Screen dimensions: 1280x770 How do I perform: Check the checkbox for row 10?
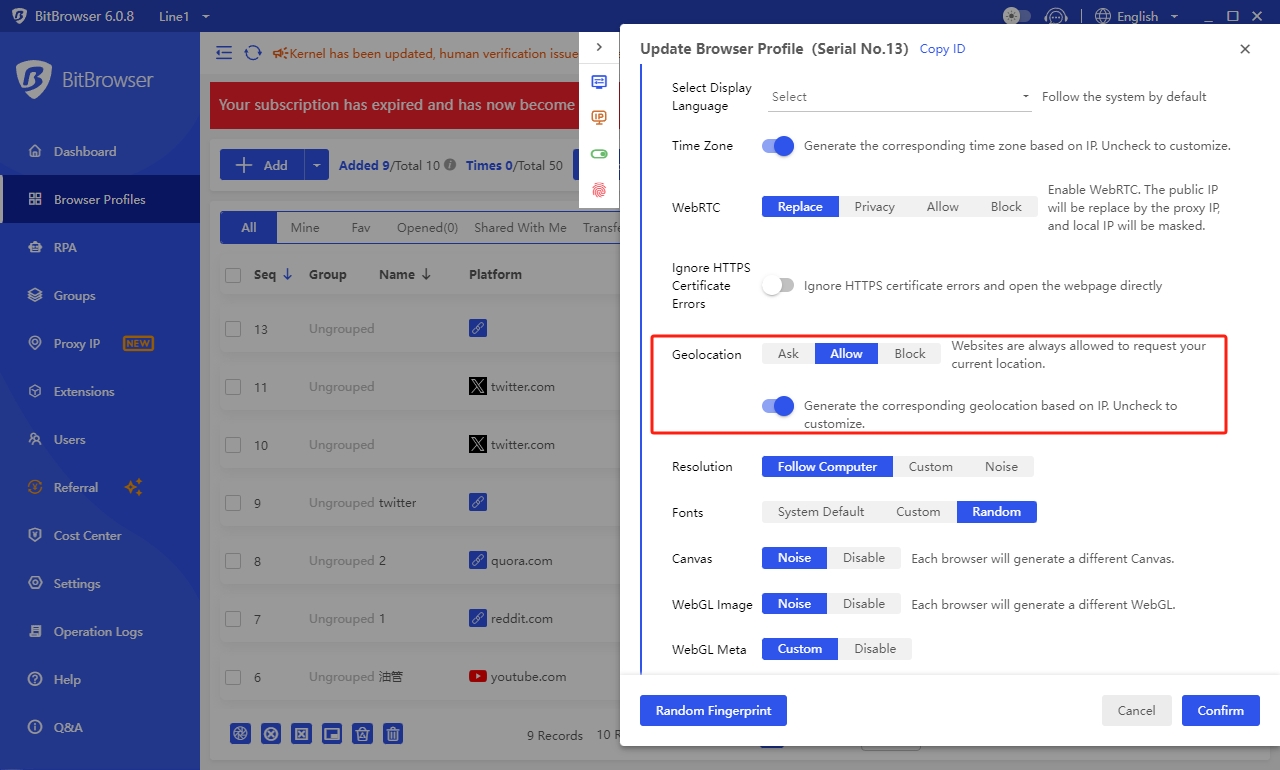click(233, 445)
